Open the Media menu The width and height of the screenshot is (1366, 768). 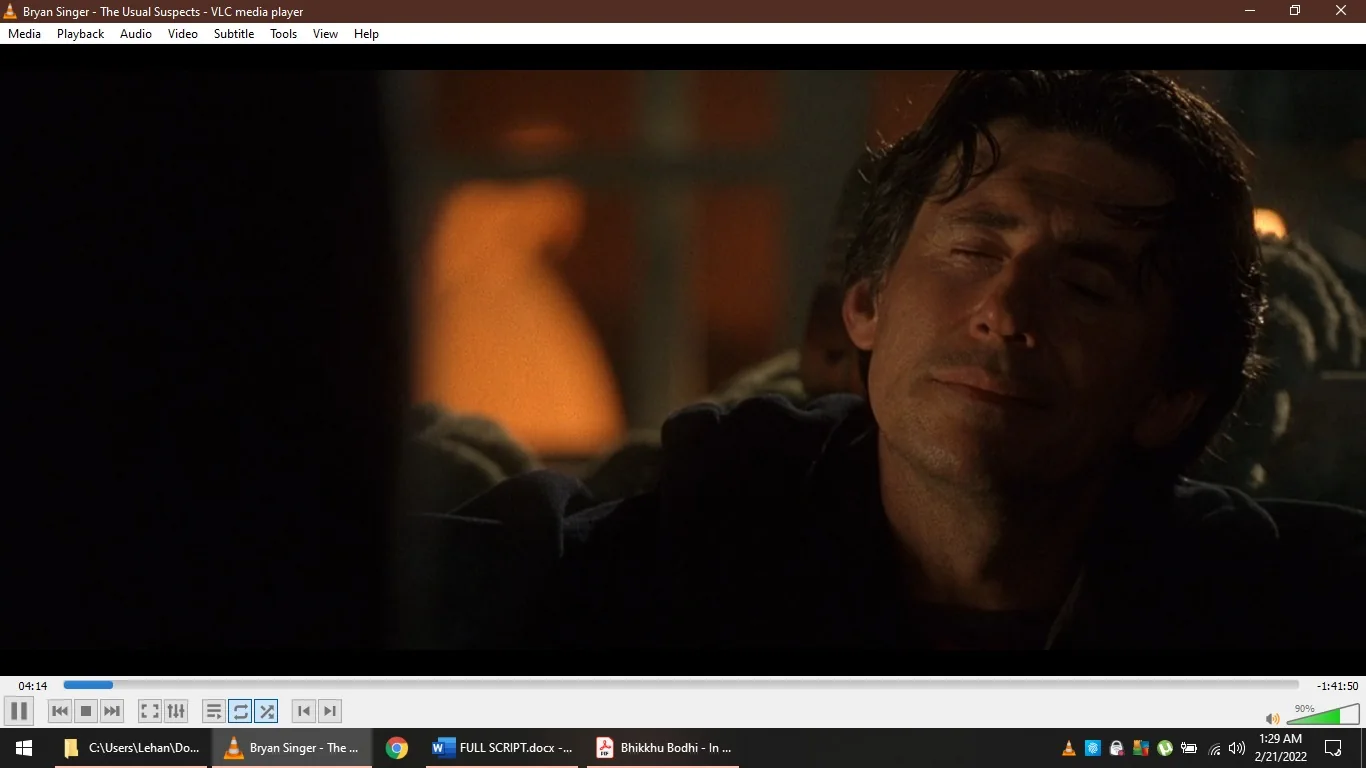[24, 34]
